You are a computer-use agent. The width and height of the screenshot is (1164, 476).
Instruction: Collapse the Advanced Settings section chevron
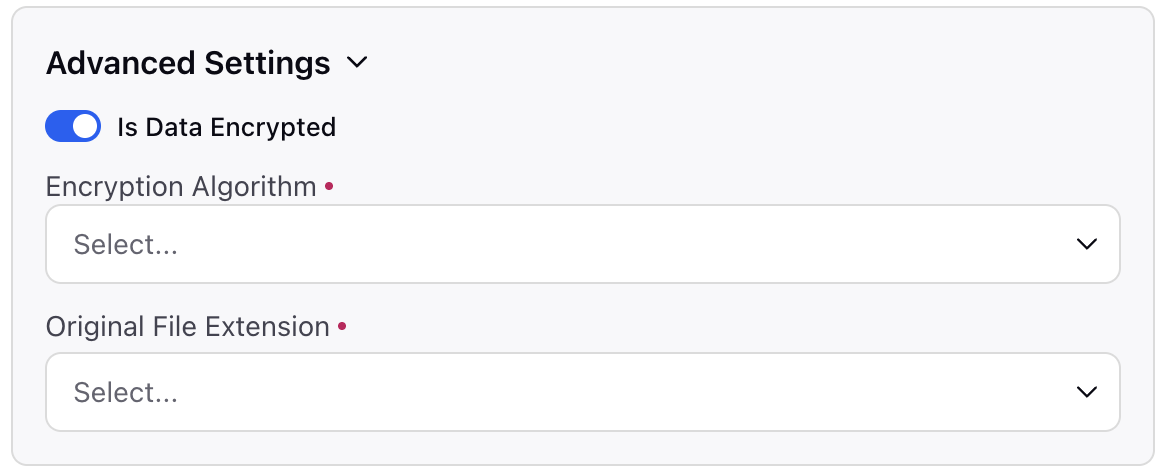[357, 63]
